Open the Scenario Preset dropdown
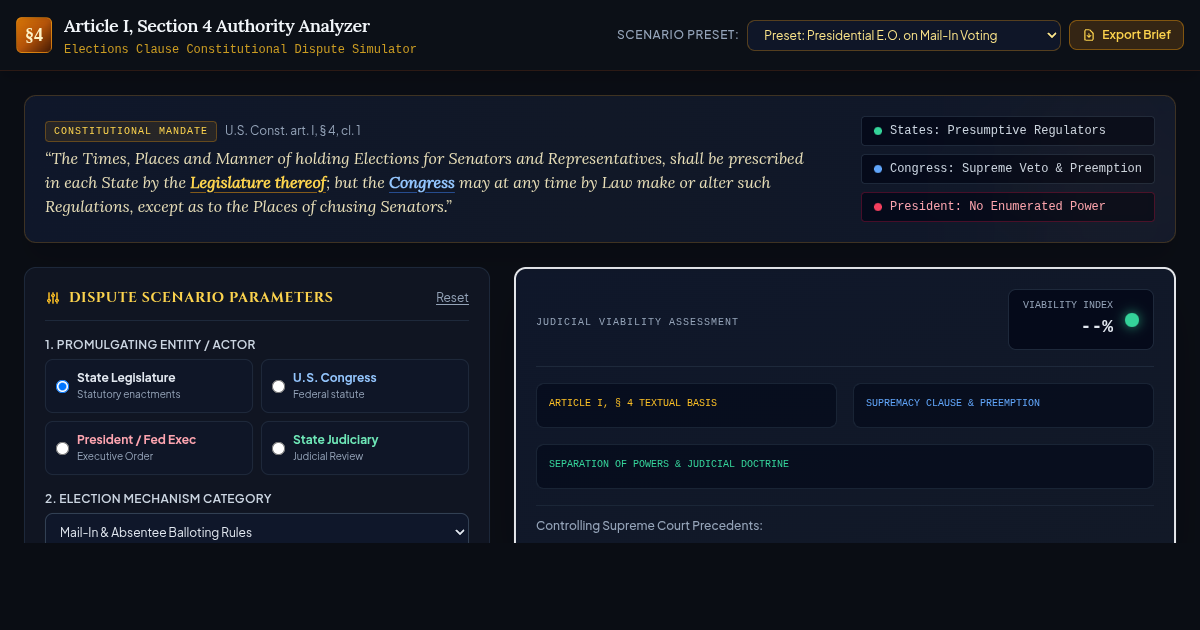 tap(904, 35)
